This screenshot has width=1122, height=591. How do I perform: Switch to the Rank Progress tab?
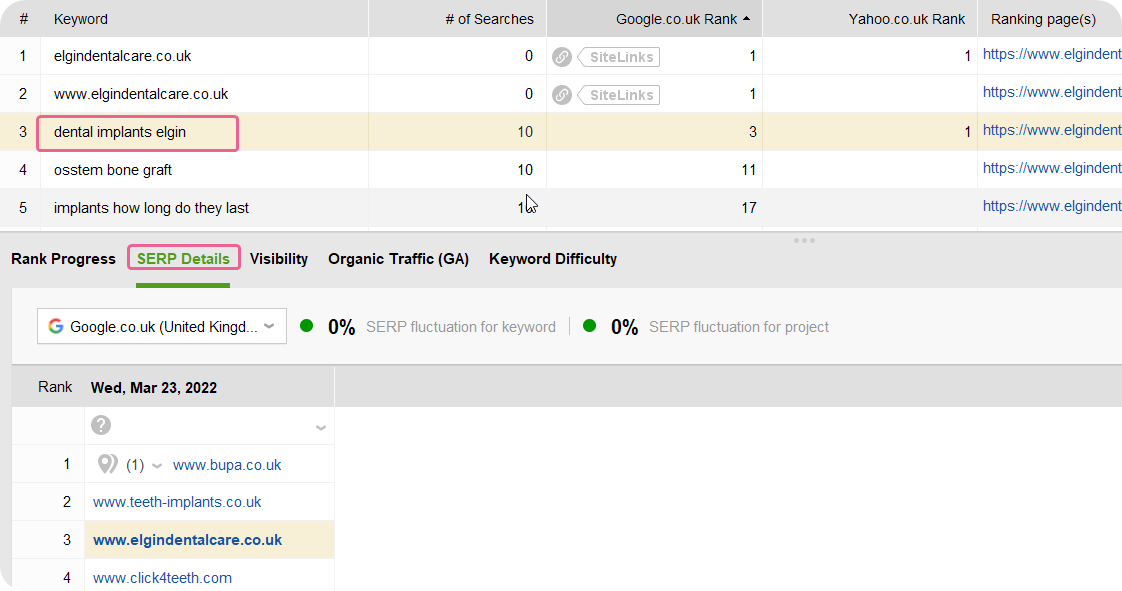(x=63, y=259)
